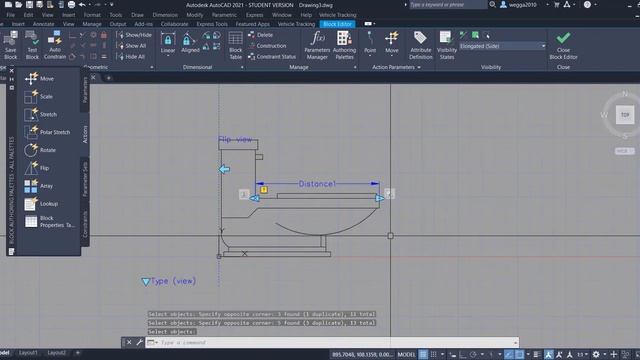
Task: Expand the Action Parameters panel
Action: (396, 67)
